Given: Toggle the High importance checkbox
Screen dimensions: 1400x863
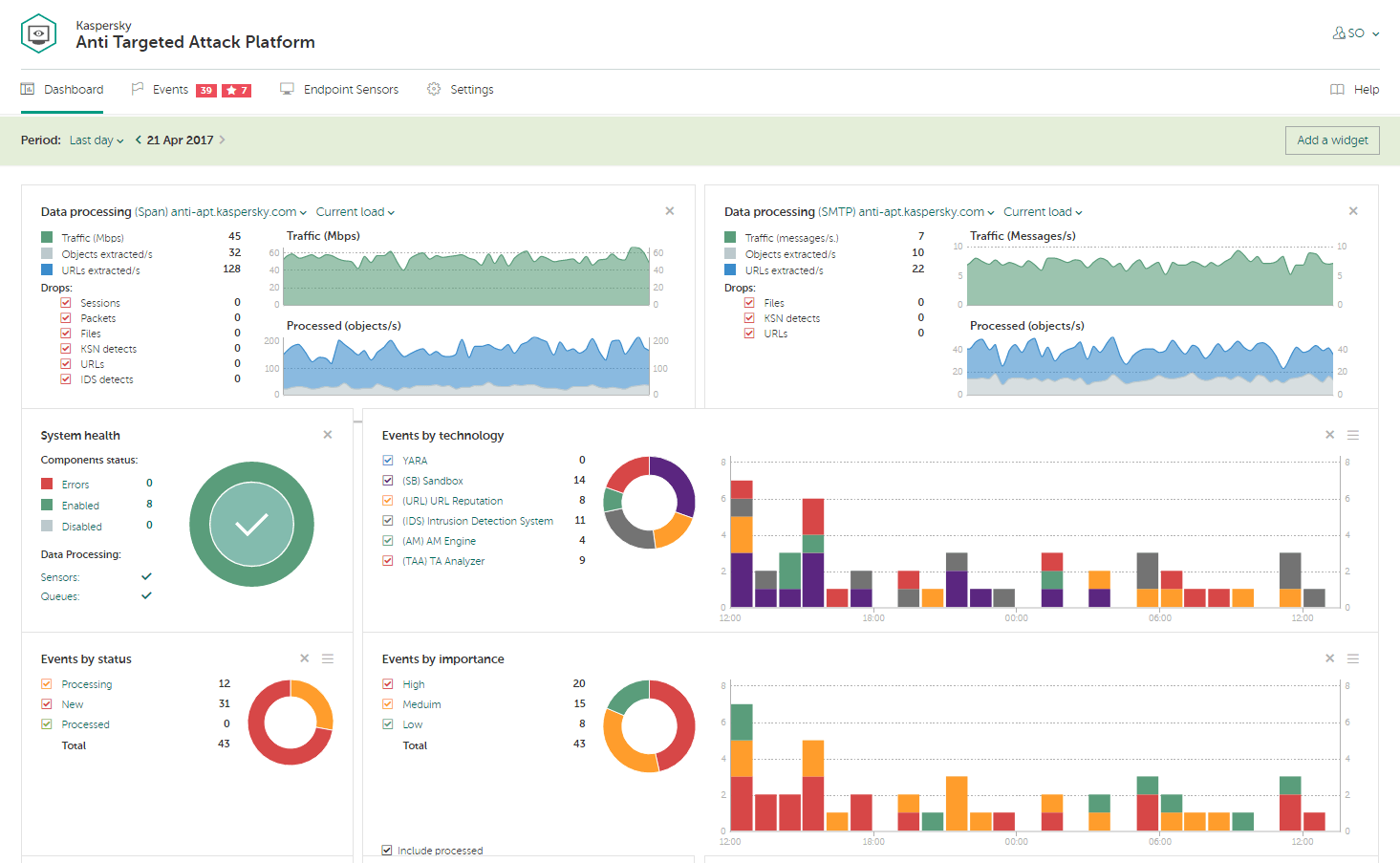Looking at the screenshot, I should (x=388, y=684).
